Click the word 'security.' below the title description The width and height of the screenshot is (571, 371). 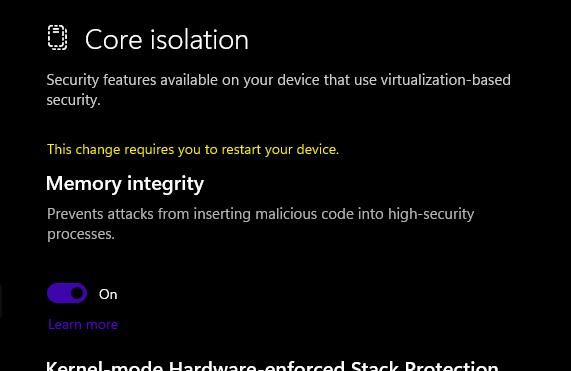click(x=74, y=100)
